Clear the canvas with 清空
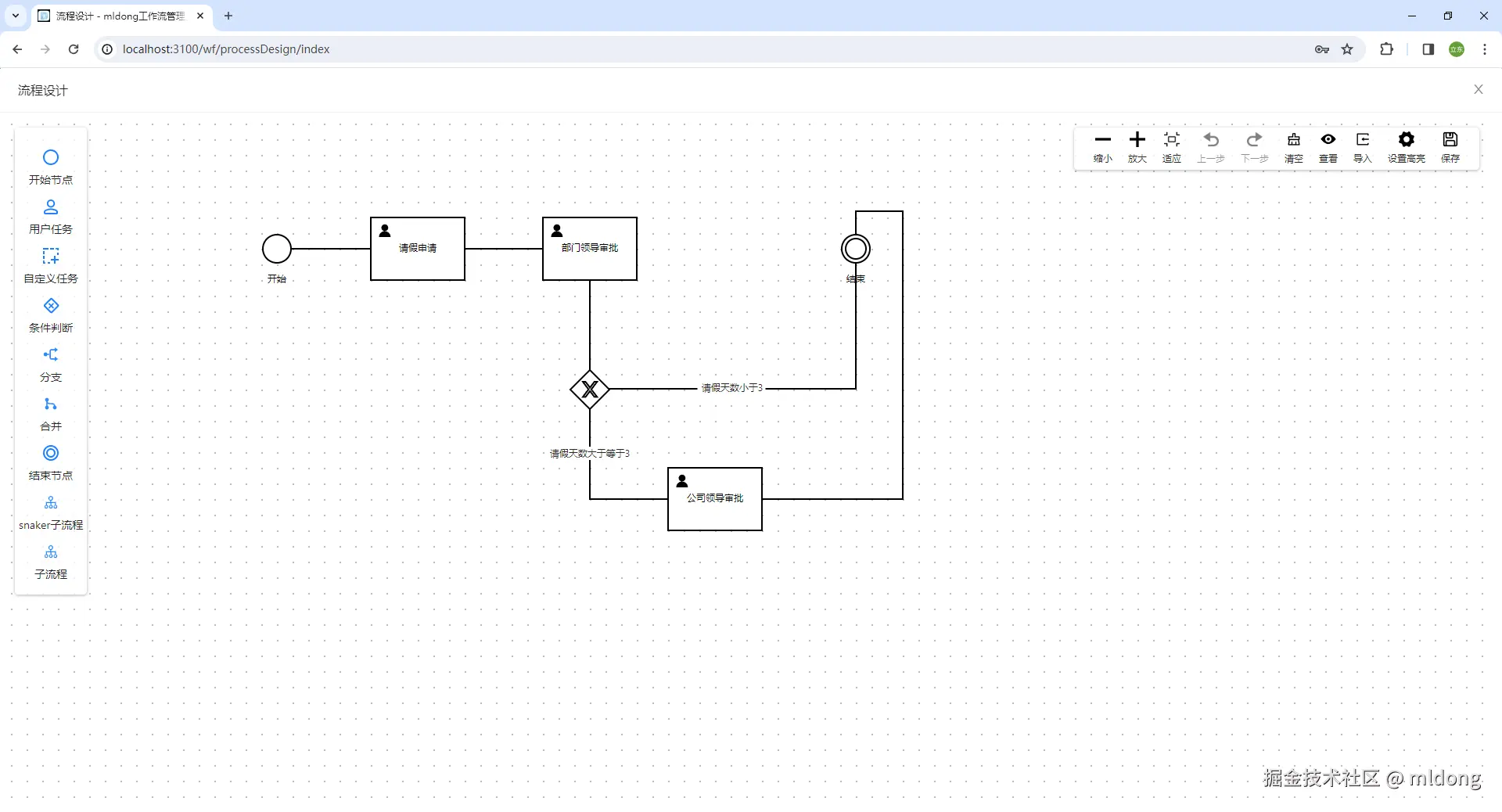Viewport: 1502px width, 812px height. point(1294,146)
